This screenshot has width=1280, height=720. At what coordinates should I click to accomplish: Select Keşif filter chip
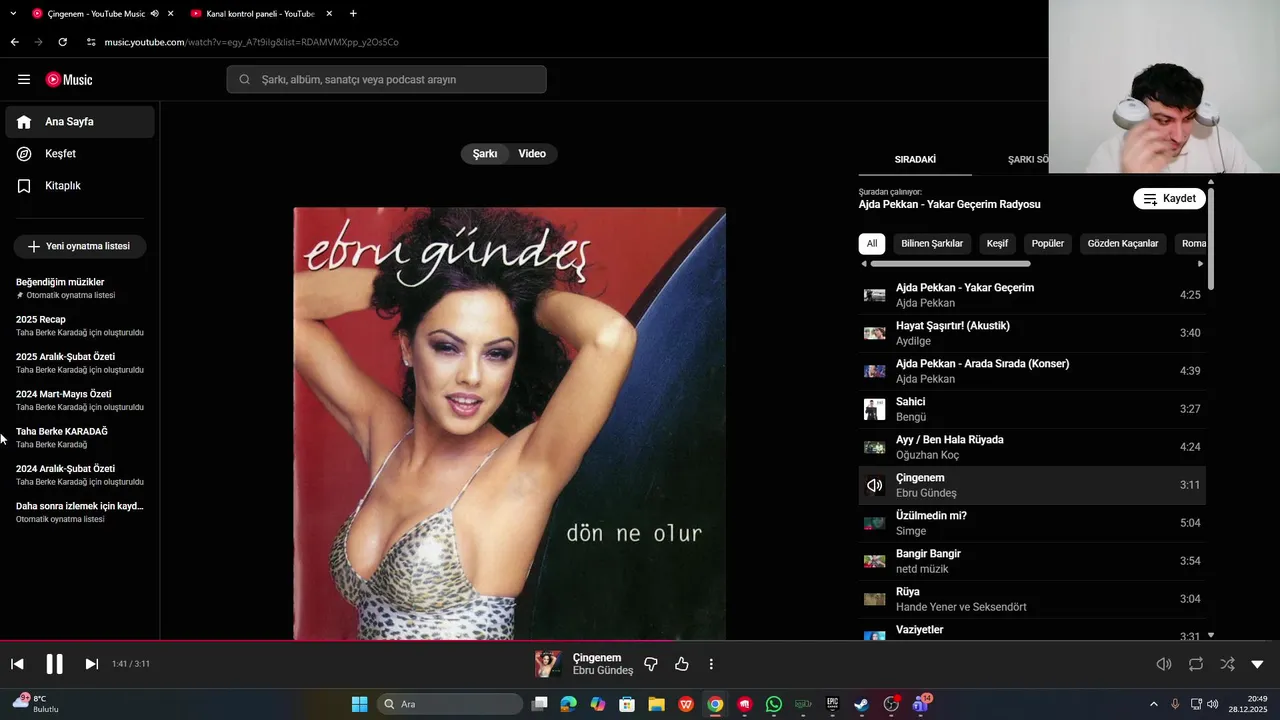click(997, 244)
